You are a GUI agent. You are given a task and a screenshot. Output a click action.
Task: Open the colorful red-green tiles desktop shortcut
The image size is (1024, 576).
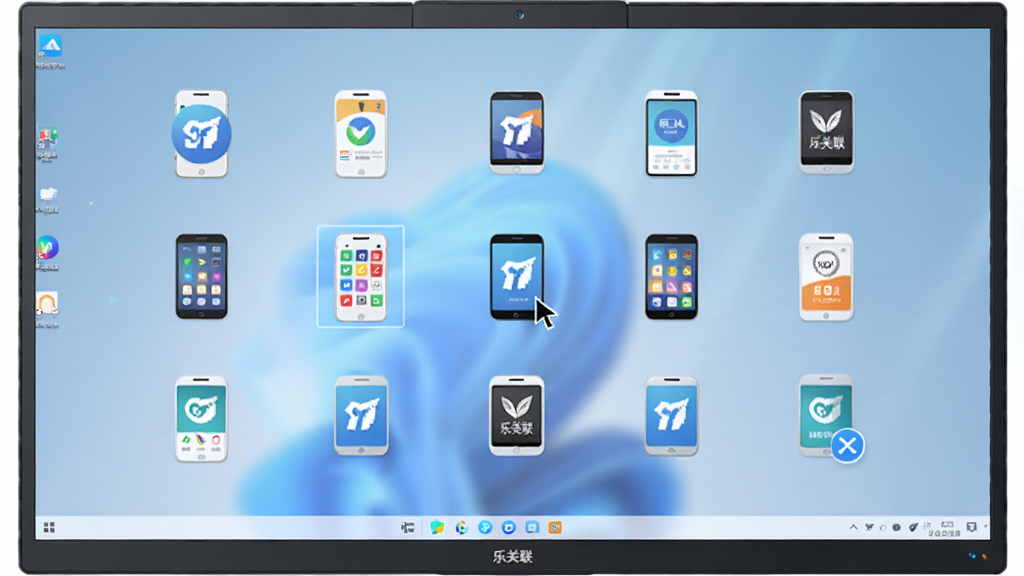[47, 139]
